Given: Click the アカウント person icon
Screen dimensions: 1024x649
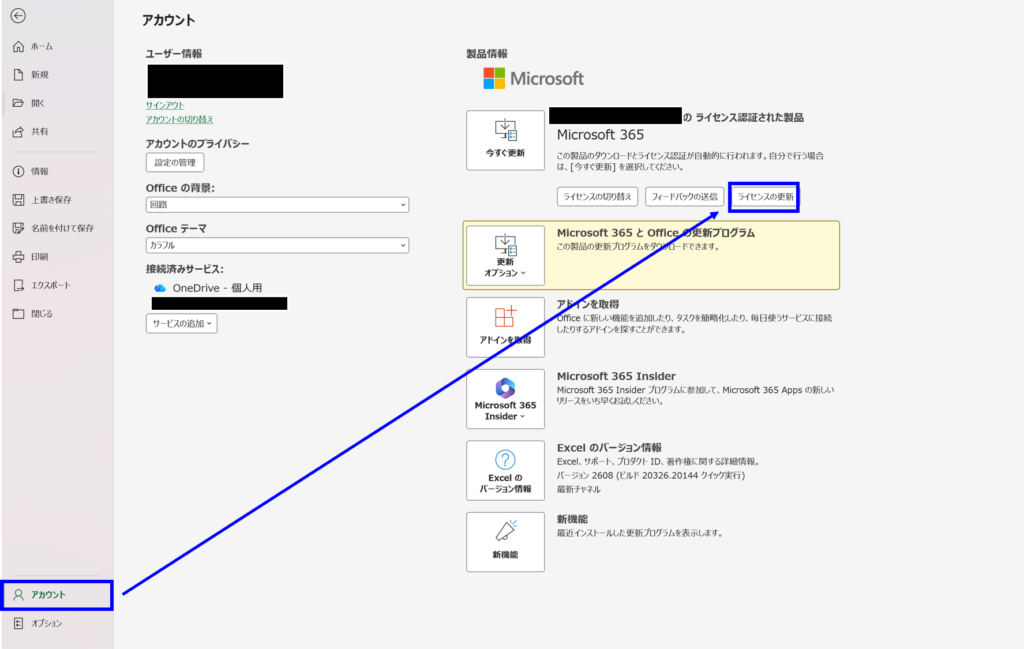Looking at the screenshot, I should click(18, 595).
